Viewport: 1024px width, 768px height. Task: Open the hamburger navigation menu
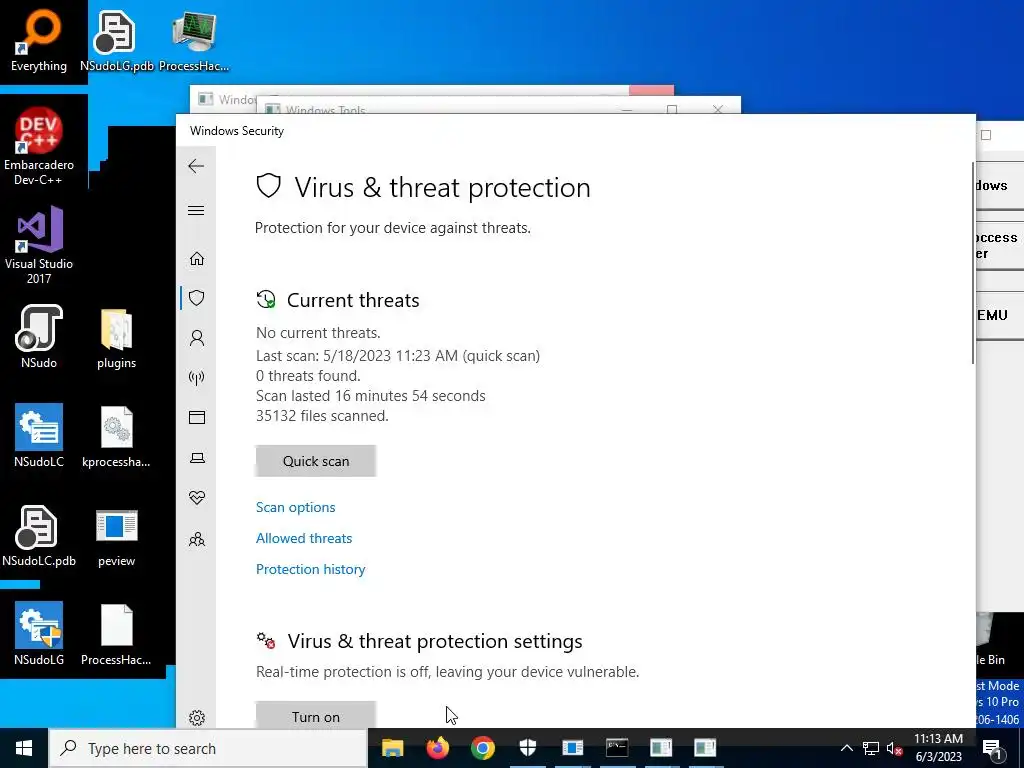coord(196,210)
